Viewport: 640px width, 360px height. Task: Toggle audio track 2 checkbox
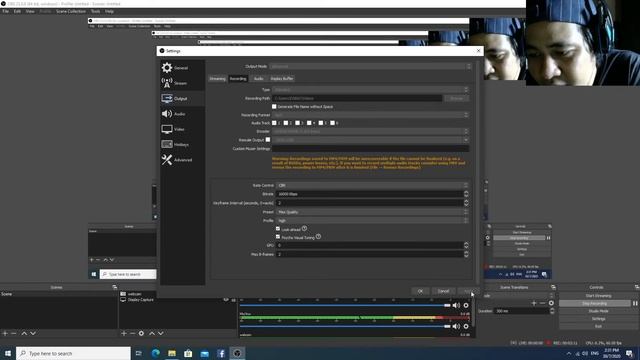coord(286,123)
